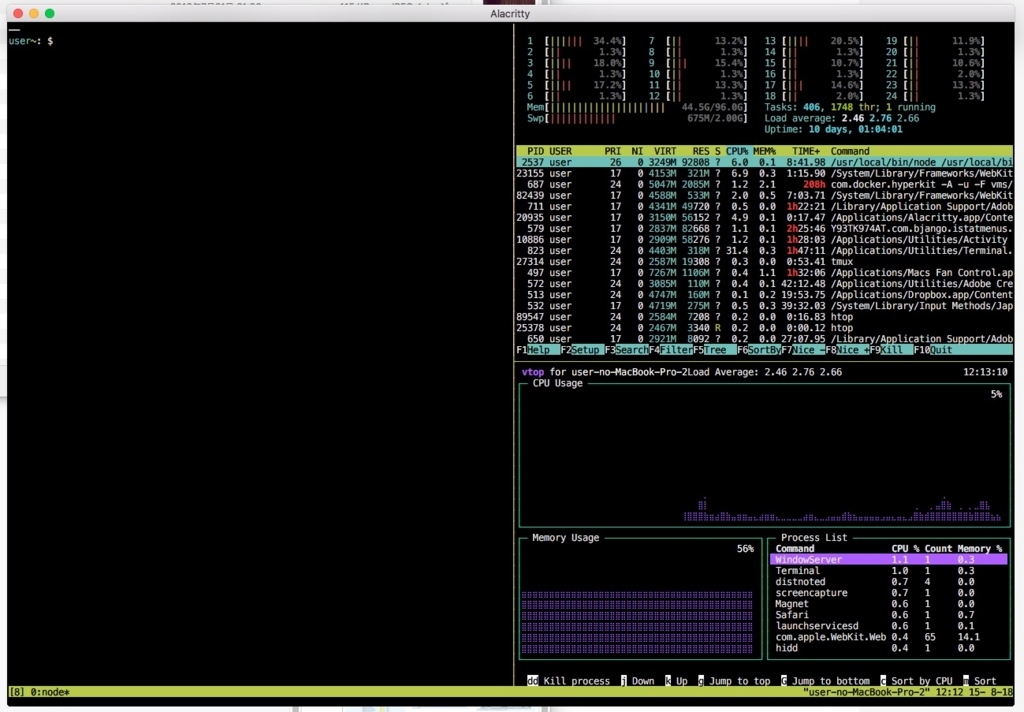Sort by the PID column header
The height and width of the screenshot is (712, 1024).
[x=536, y=151]
